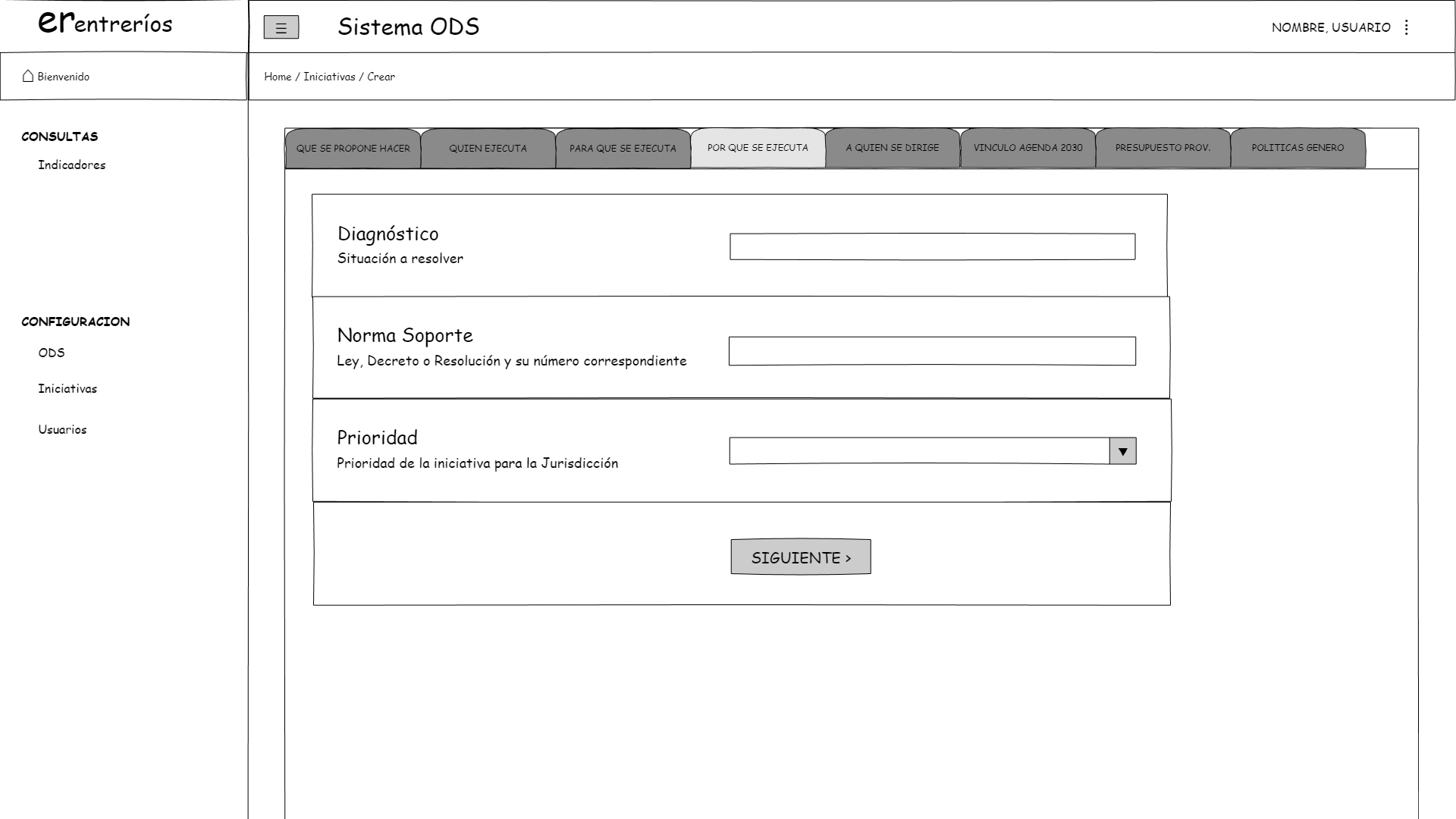
Task: Open the QUIEN EJECUTA tab
Action: 488,149
